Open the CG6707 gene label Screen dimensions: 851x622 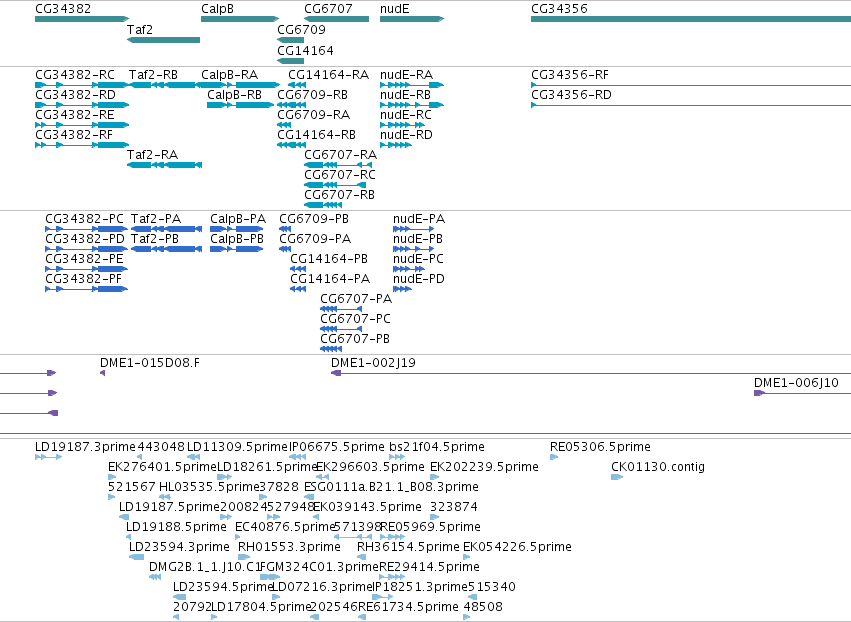328,9
